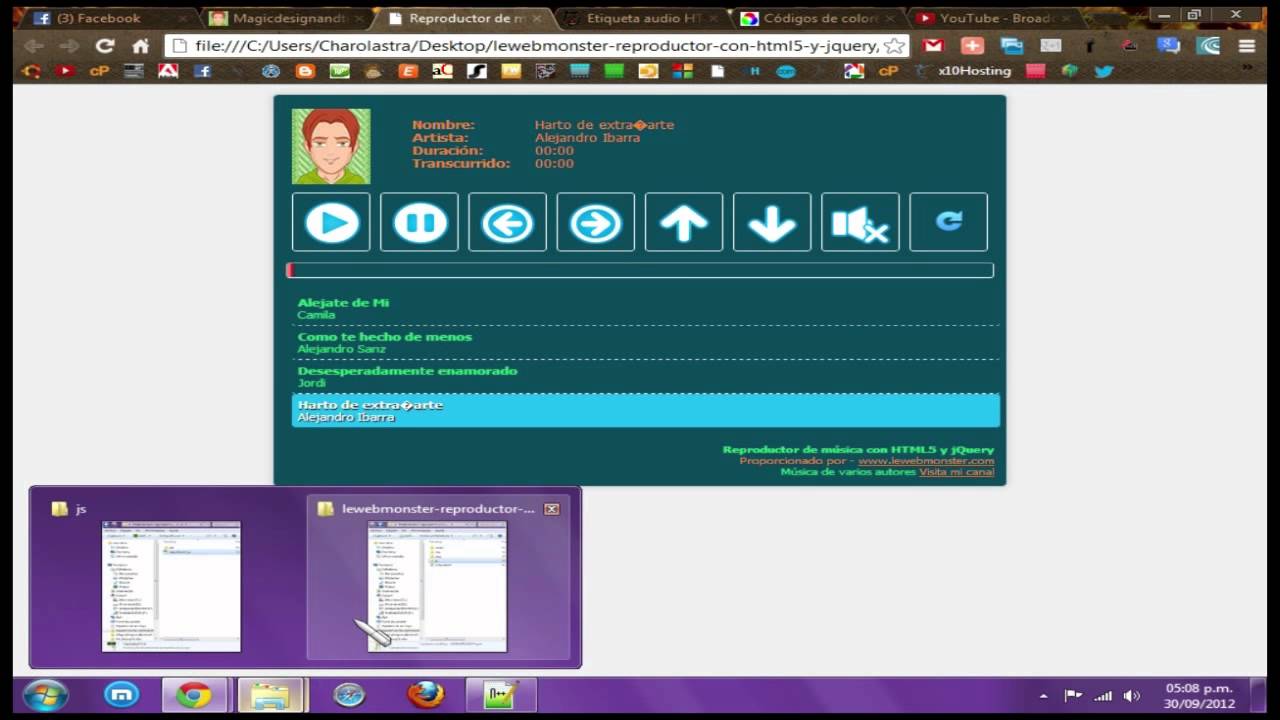
Task: Lower the player volume with the down arrow
Action: (x=772, y=222)
